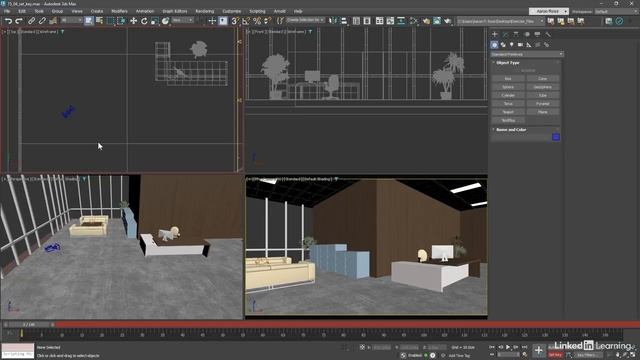Toggle the 3D Snaps button

[x=235, y=20]
